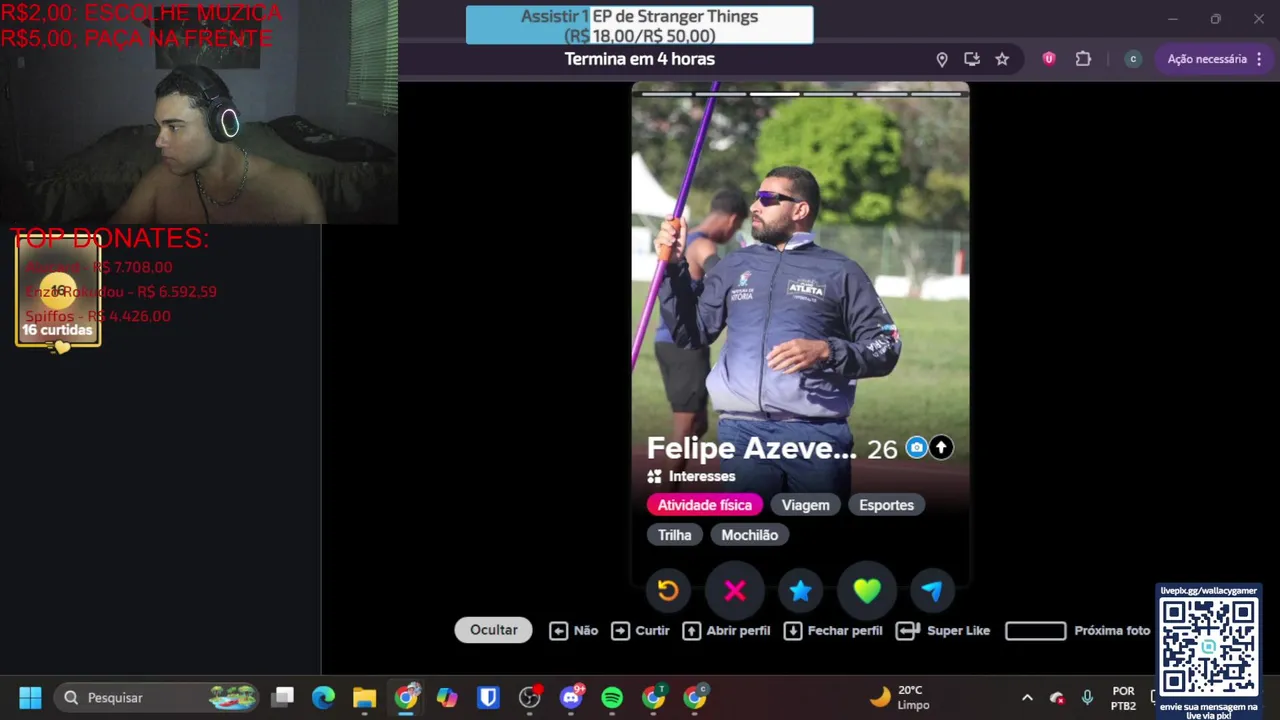Viewport: 1280px width, 720px height.
Task: Click the Ação necessária button
Action: coord(1207,59)
